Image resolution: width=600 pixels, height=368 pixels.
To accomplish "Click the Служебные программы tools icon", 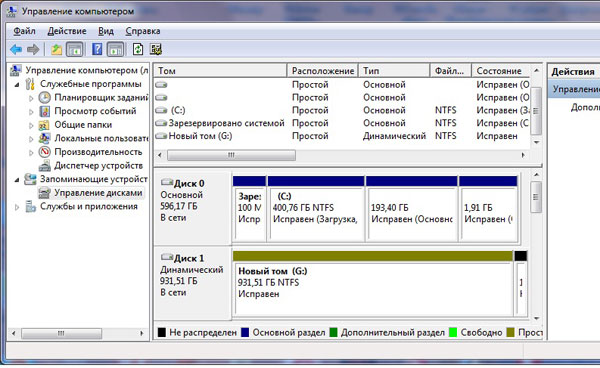I will [x=31, y=84].
